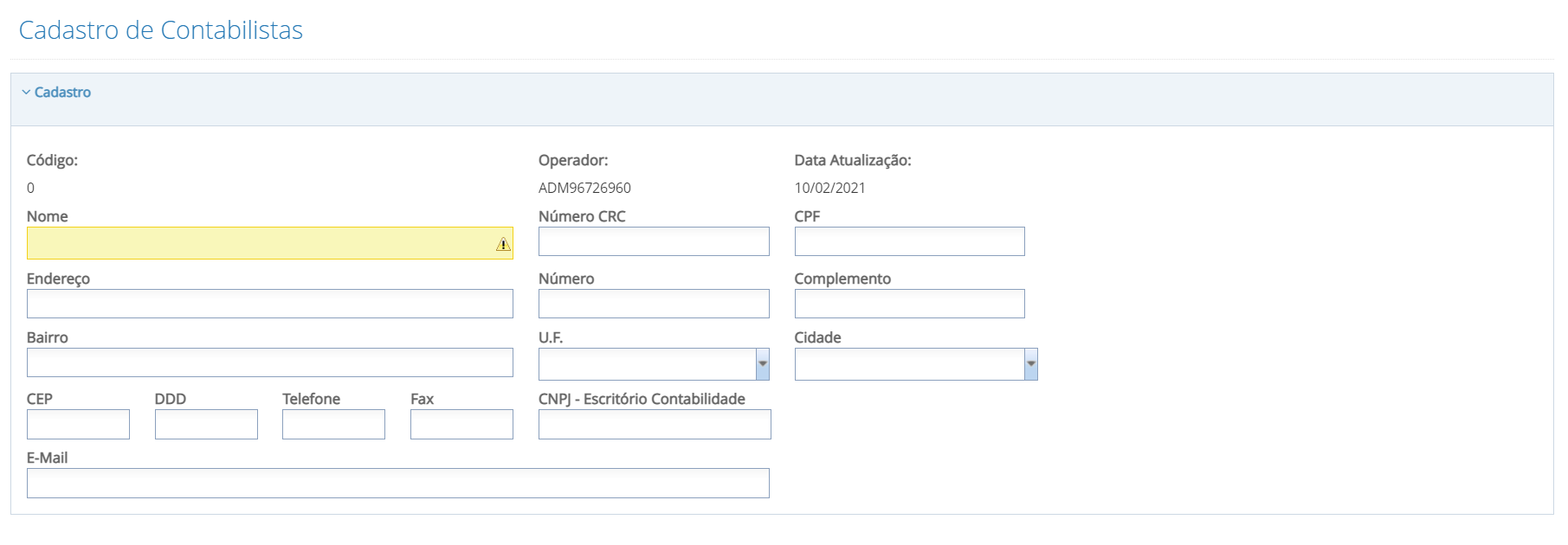Select the CPF text box
This screenshot has width=1568, height=545.
pos(909,241)
